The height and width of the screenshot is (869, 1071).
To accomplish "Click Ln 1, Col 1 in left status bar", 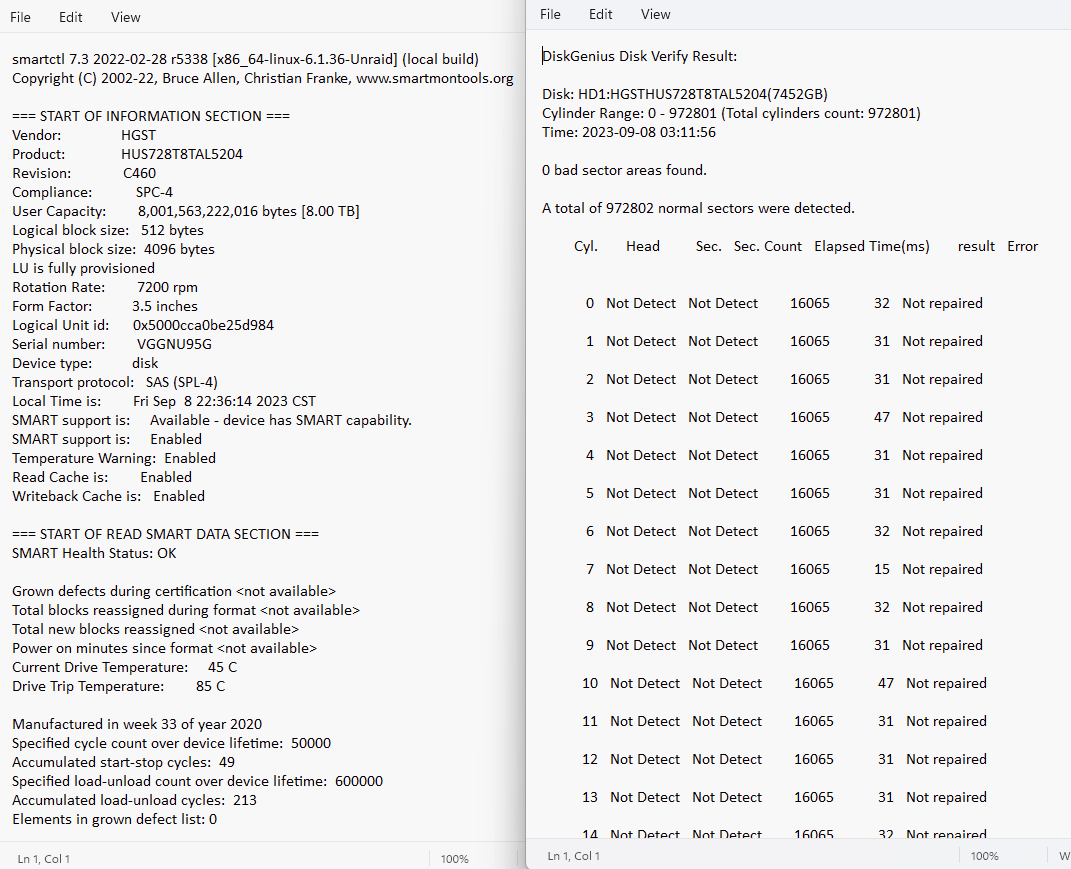I will point(44,858).
